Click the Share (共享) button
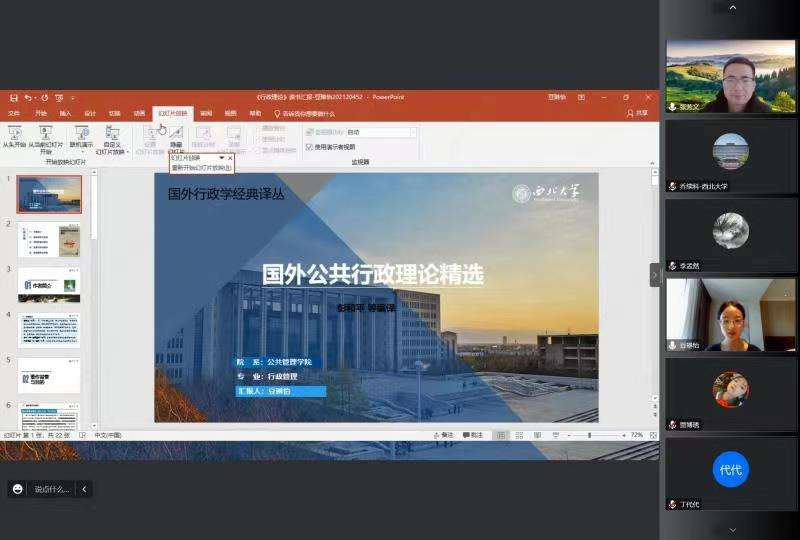 point(637,113)
